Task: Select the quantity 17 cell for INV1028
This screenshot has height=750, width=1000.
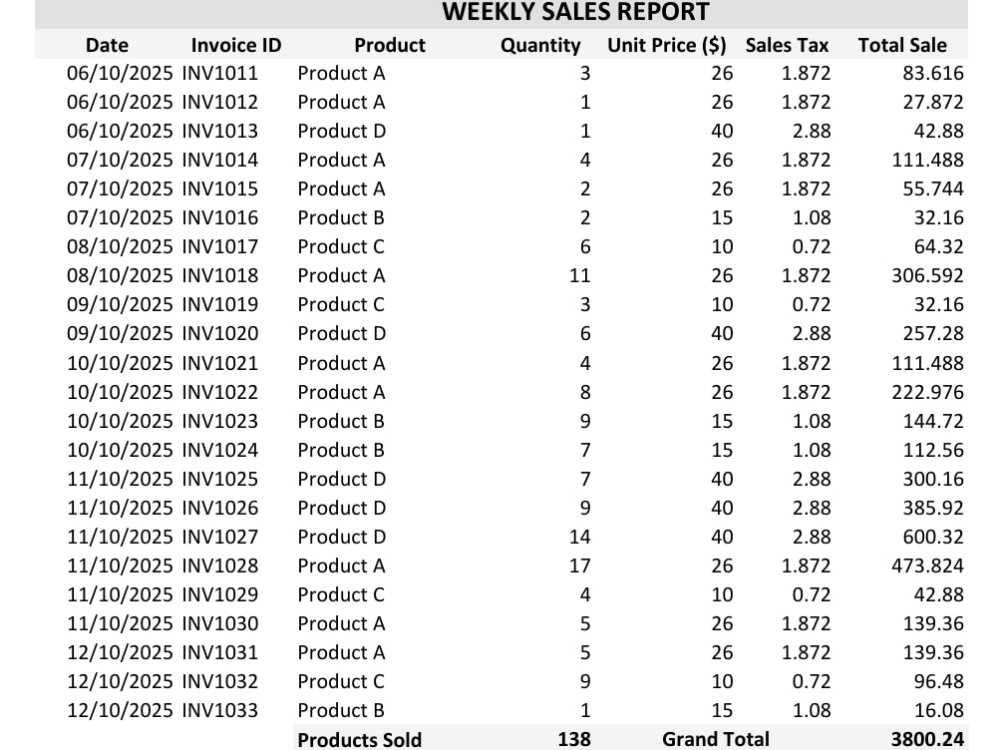Action: pos(579,566)
